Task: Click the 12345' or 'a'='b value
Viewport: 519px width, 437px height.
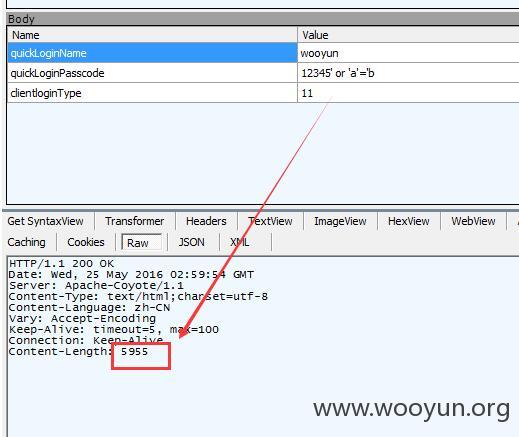Action: (x=338, y=73)
